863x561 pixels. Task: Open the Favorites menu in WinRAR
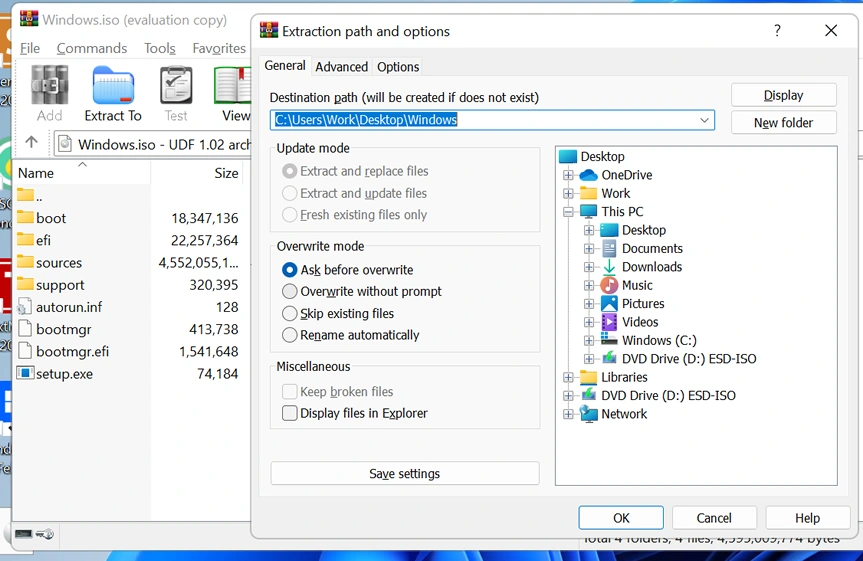219,48
